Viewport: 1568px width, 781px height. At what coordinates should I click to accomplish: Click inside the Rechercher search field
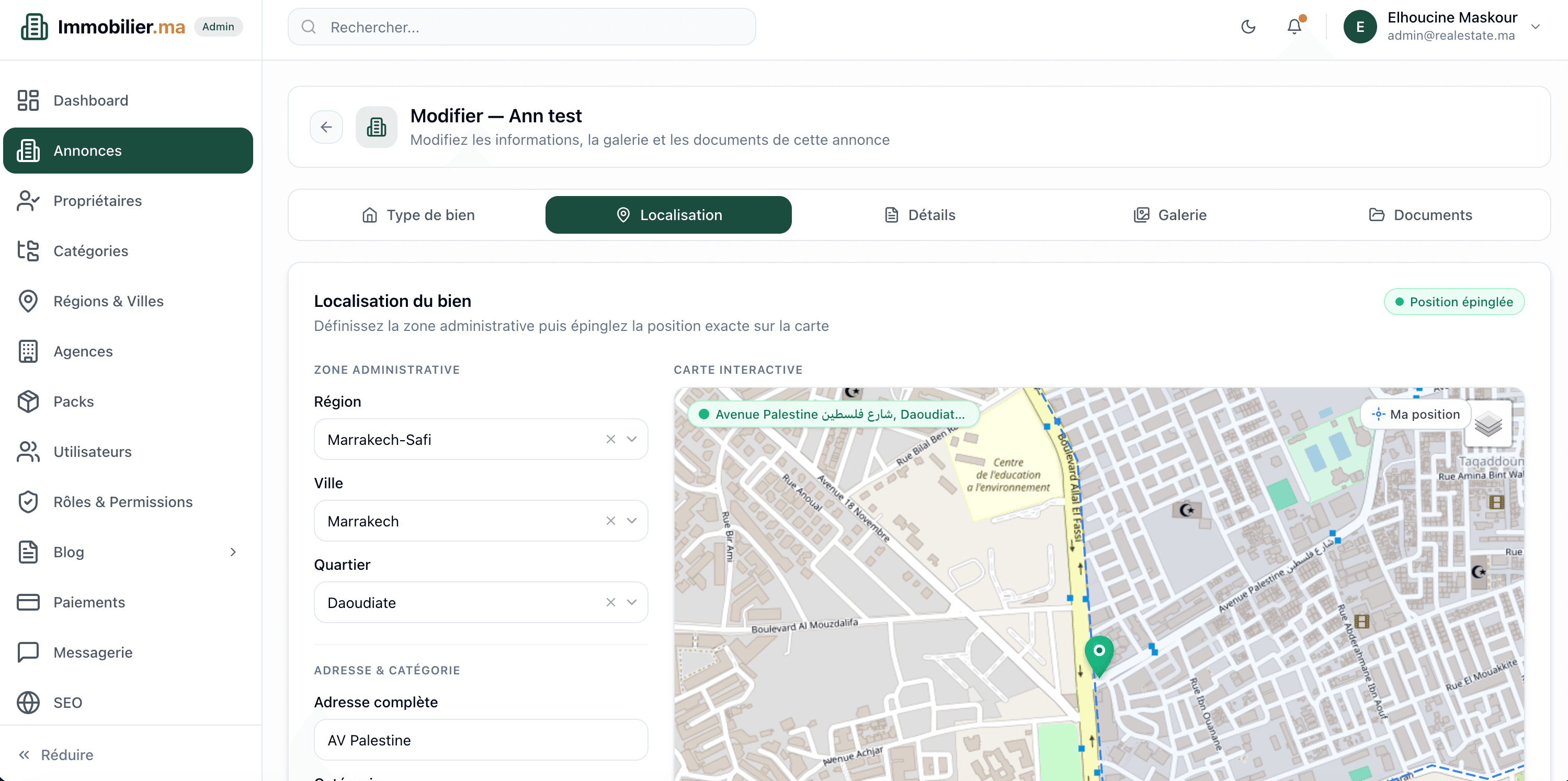pos(522,27)
